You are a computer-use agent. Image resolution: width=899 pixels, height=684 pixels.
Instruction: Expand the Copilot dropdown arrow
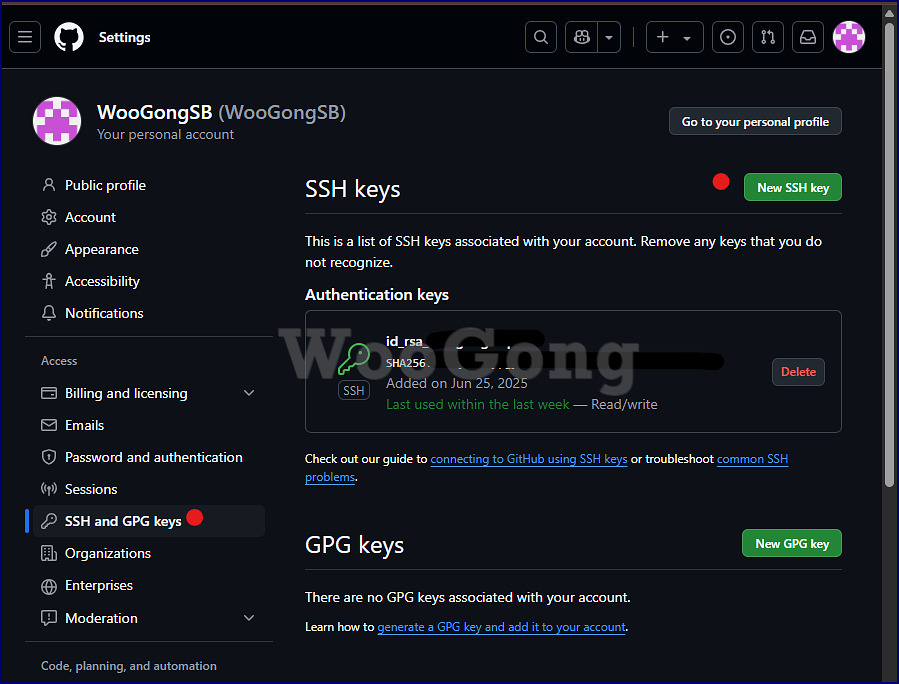[x=609, y=37]
